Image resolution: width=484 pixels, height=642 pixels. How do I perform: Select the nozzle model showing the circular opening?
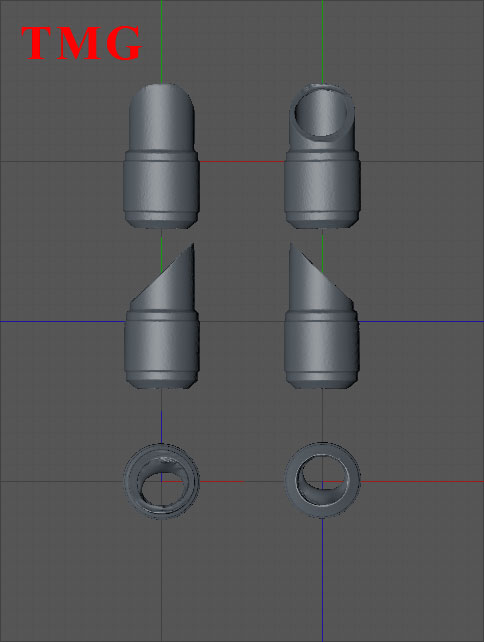[x=322, y=156]
